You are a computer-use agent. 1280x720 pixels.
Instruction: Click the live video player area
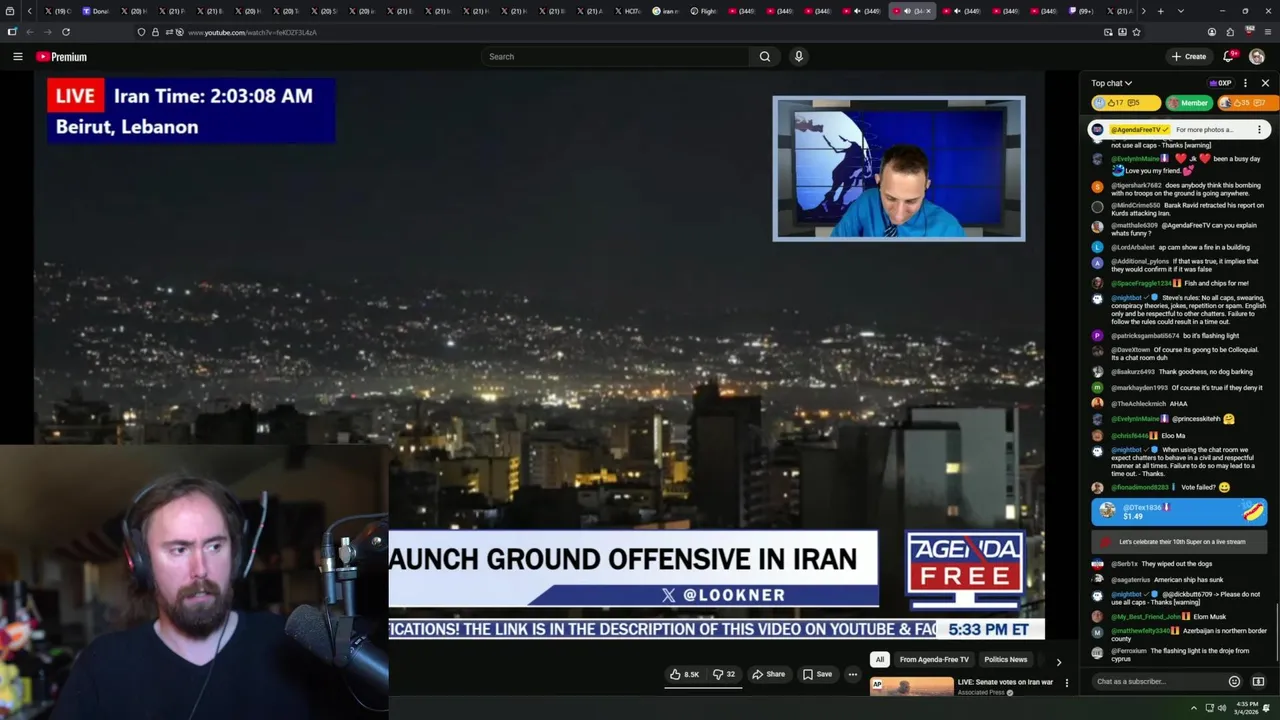click(x=539, y=355)
